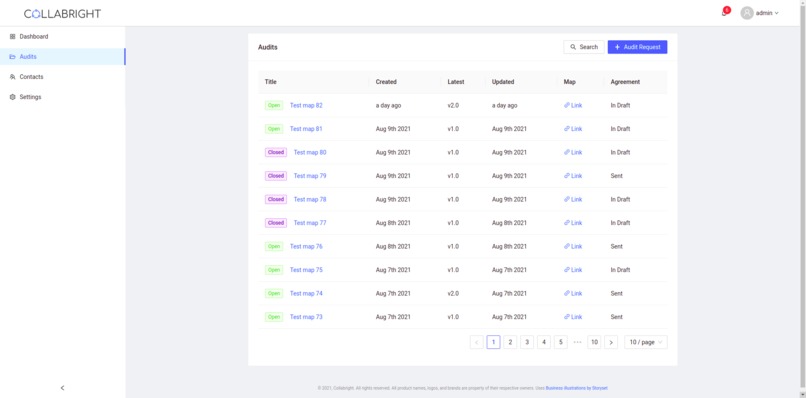Jump to pagination page 10
806x398 pixels.
594,342
